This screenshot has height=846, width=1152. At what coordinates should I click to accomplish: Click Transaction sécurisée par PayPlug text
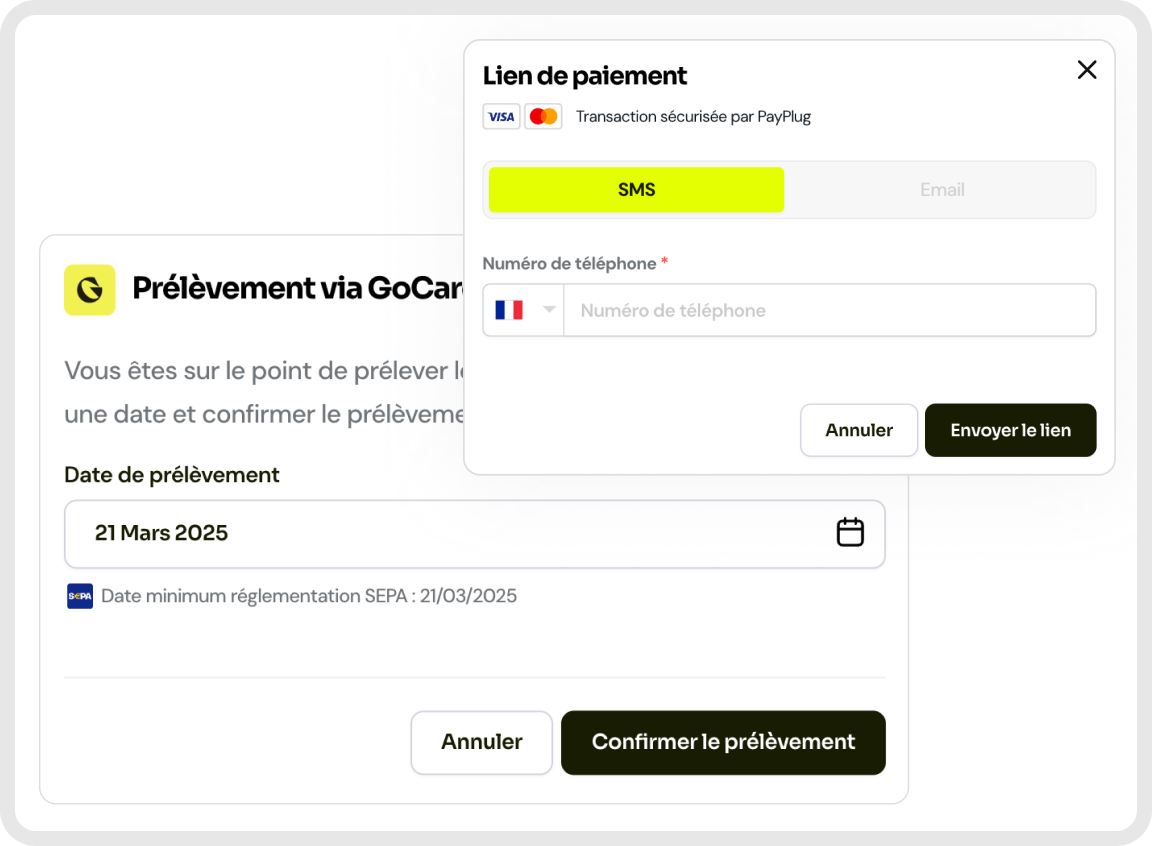click(x=694, y=117)
